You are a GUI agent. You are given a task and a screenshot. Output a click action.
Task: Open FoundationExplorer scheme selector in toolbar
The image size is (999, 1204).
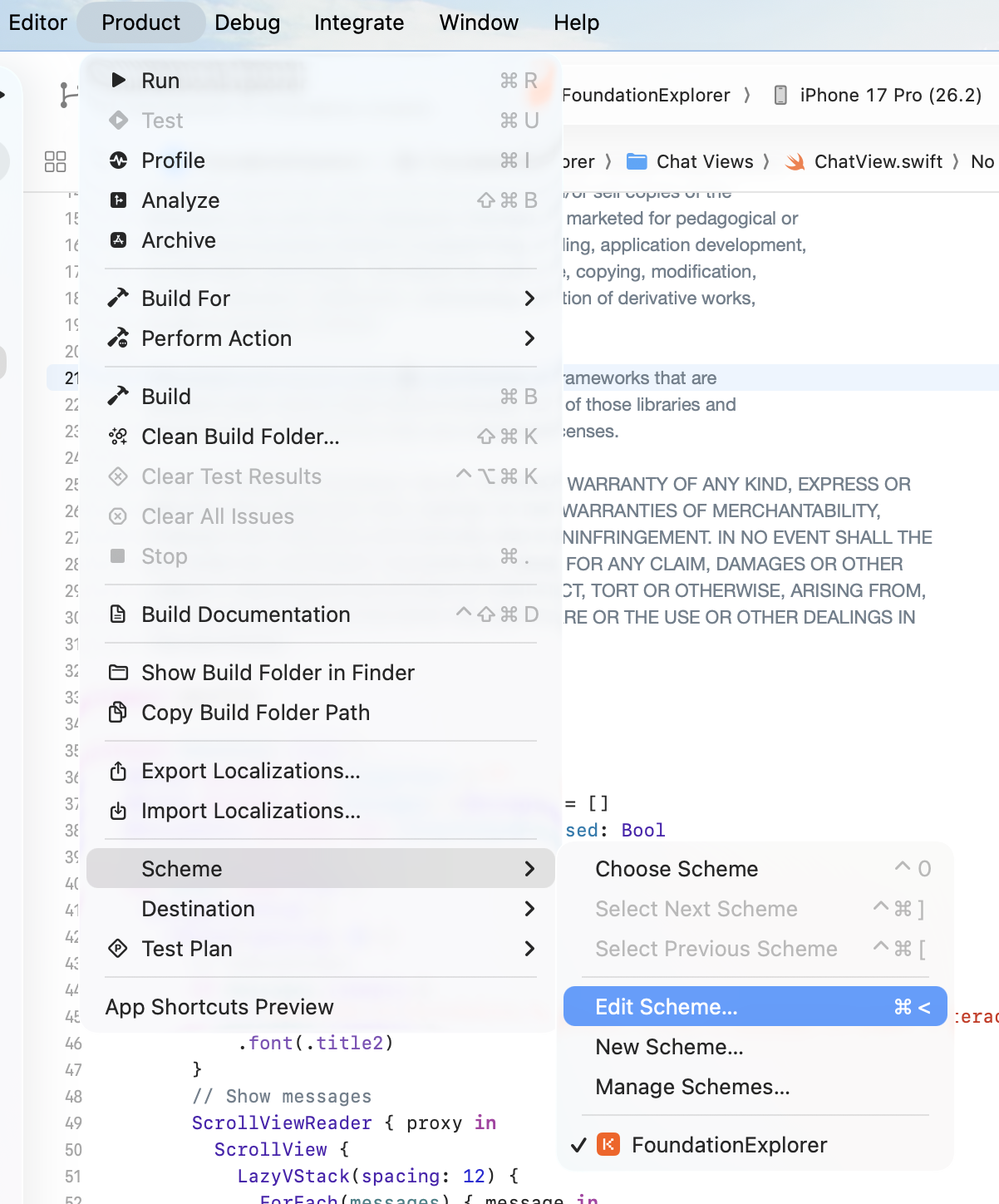coord(646,96)
